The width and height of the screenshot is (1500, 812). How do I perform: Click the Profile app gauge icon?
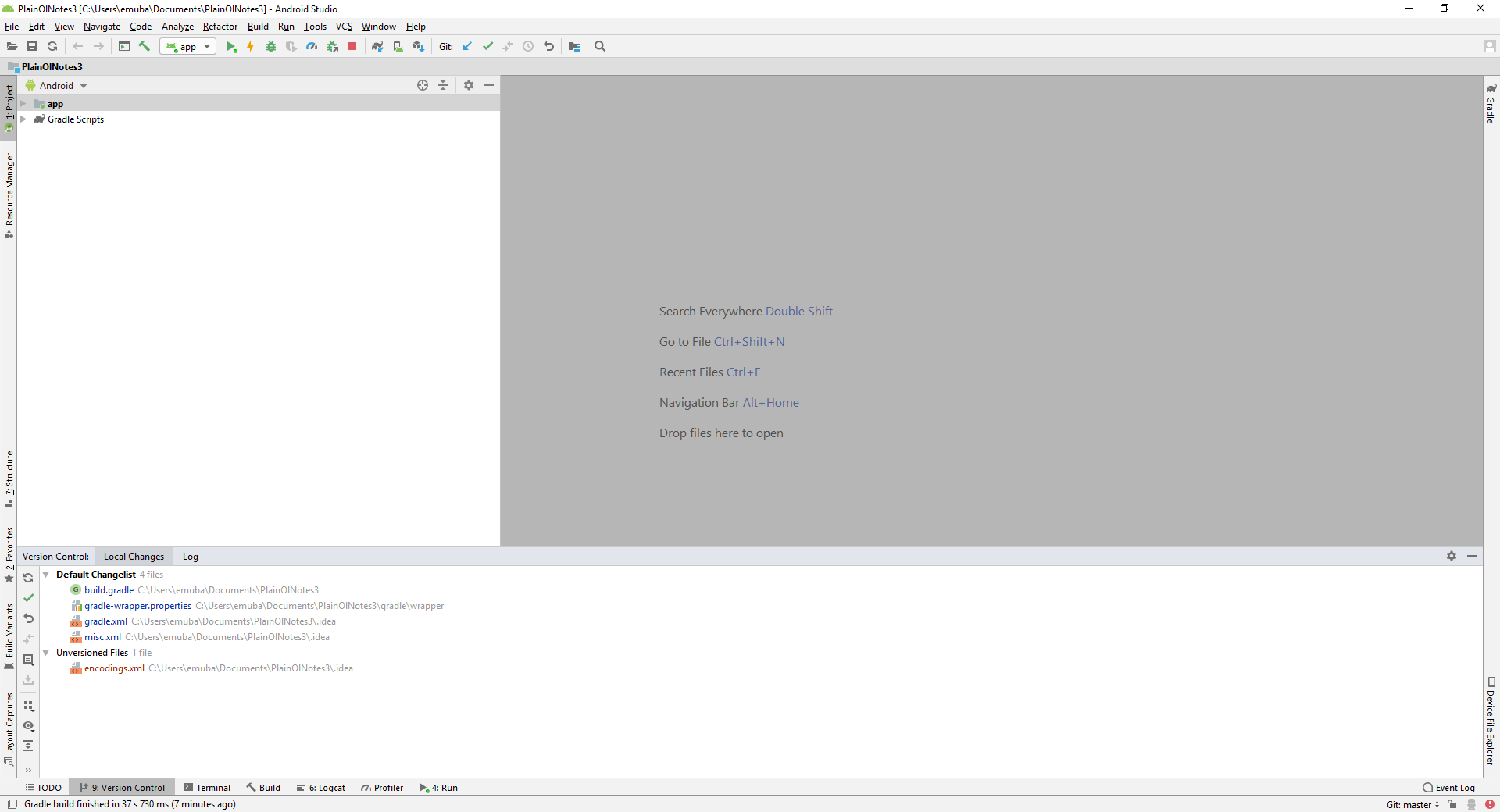click(312, 47)
